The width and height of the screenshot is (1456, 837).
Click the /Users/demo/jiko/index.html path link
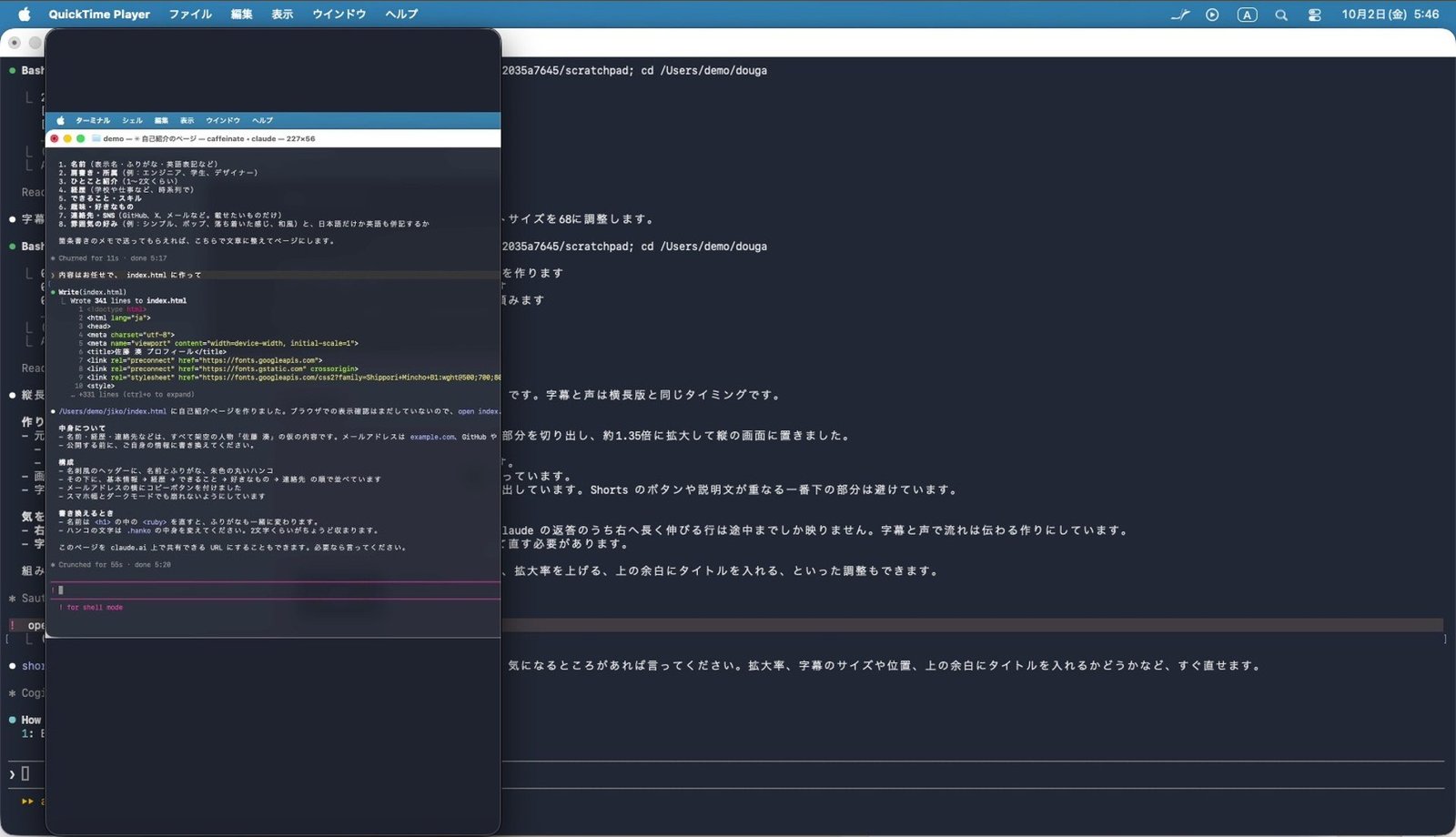tap(113, 411)
